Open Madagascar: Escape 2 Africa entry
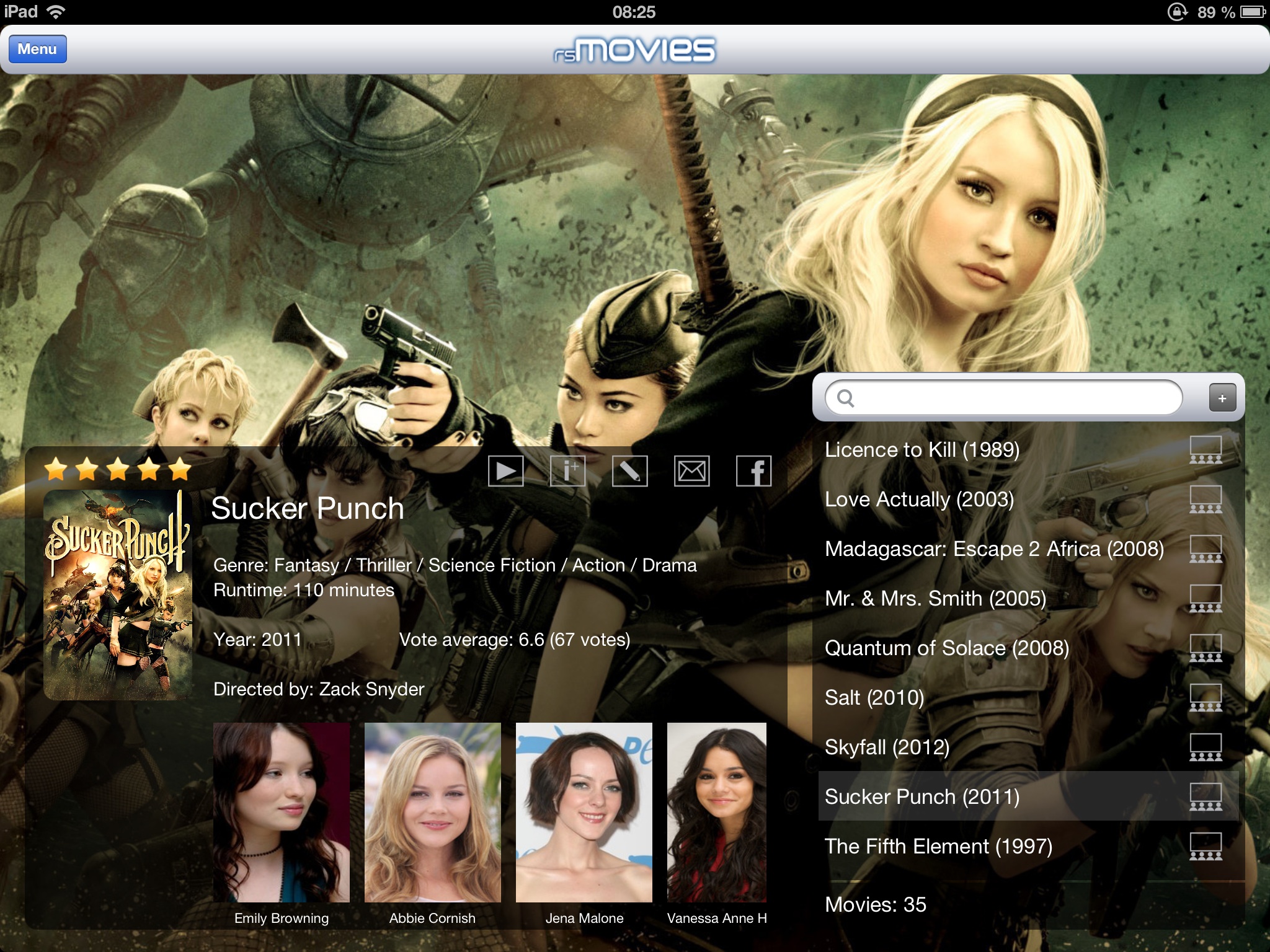This screenshot has height=952, width=1270. tap(993, 549)
